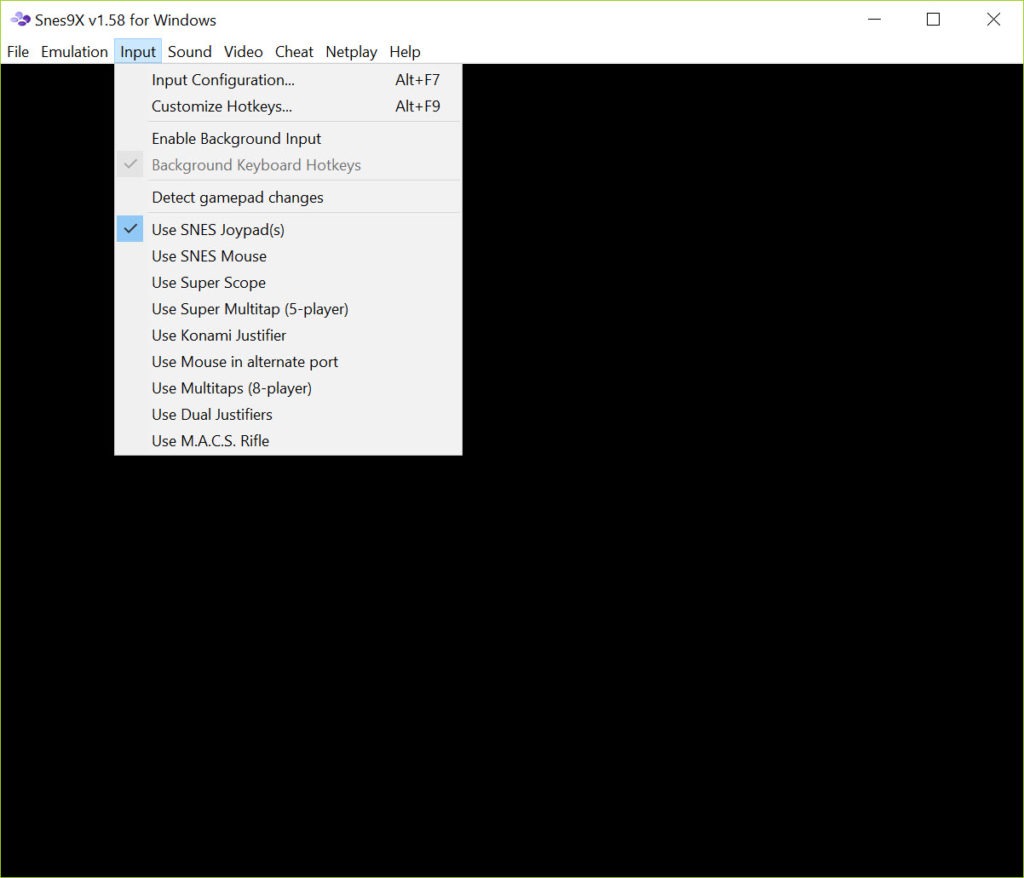Open the Netplay menu
This screenshot has width=1024, height=878.
click(x=351, y=52)
